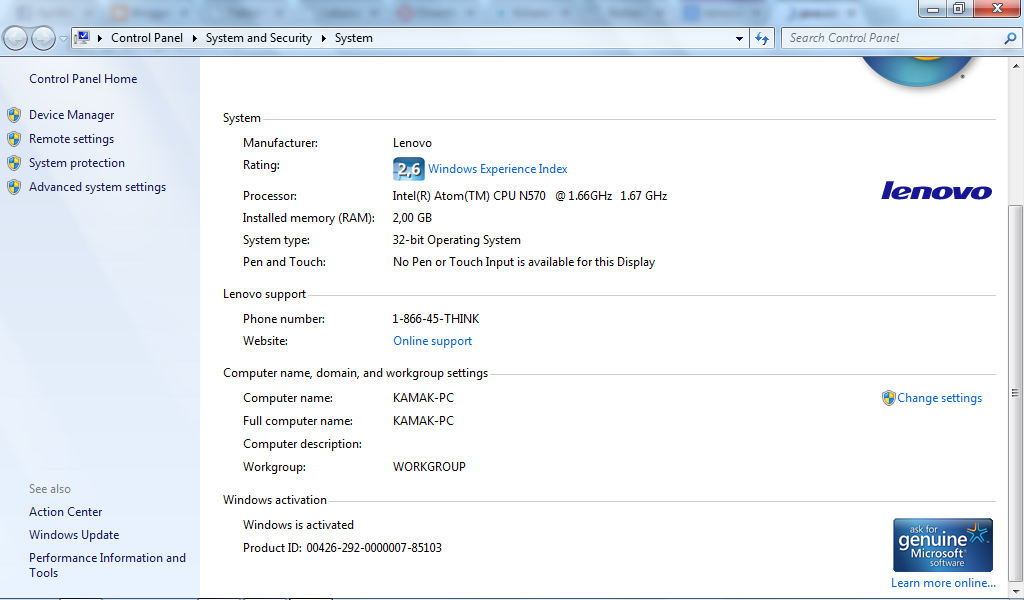Click the 2,6 rating badge icon
Viewport: 1024px width, 600px height.
tap(409, 169)
